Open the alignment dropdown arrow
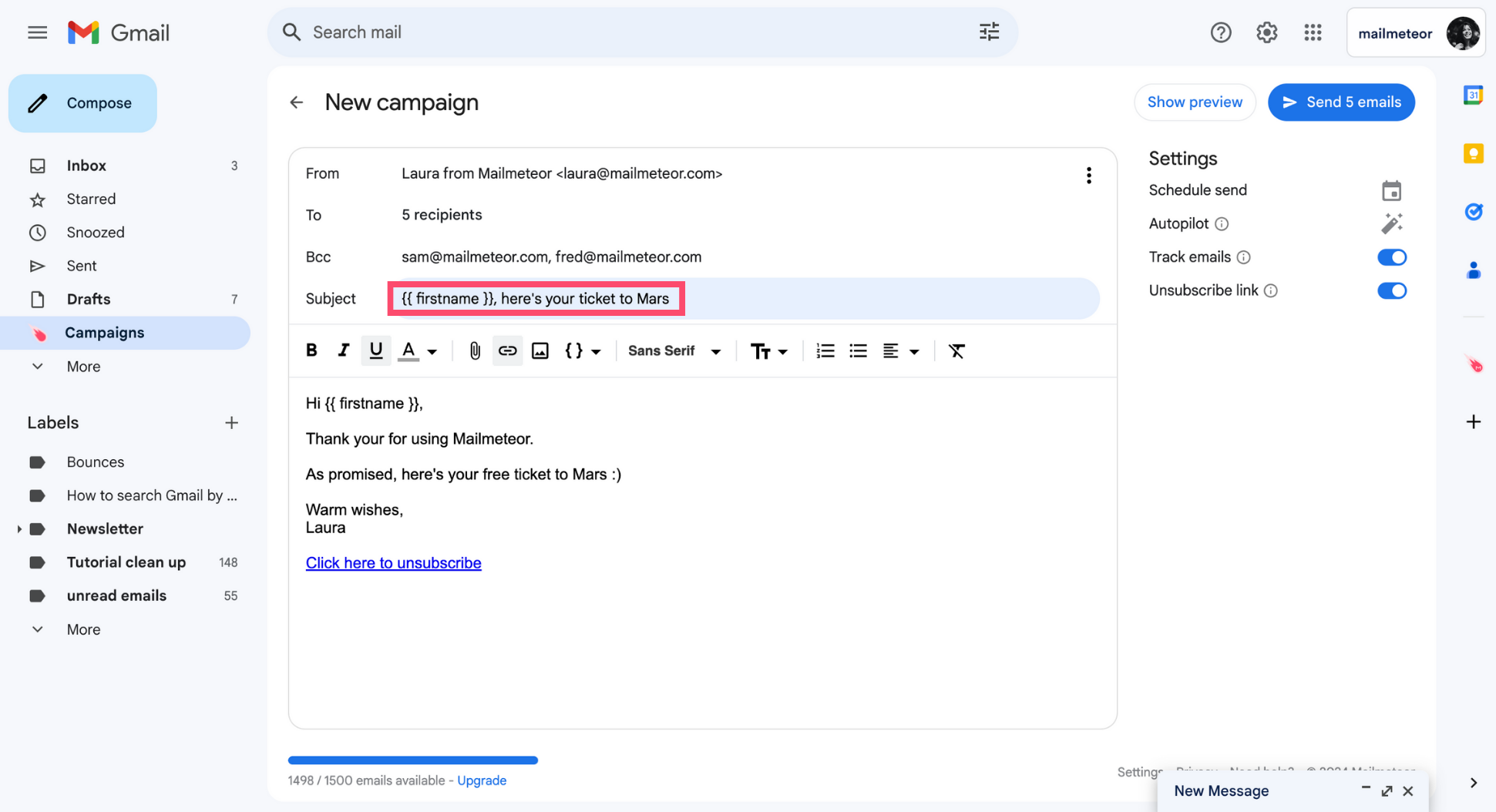 [x=914, y=352]
